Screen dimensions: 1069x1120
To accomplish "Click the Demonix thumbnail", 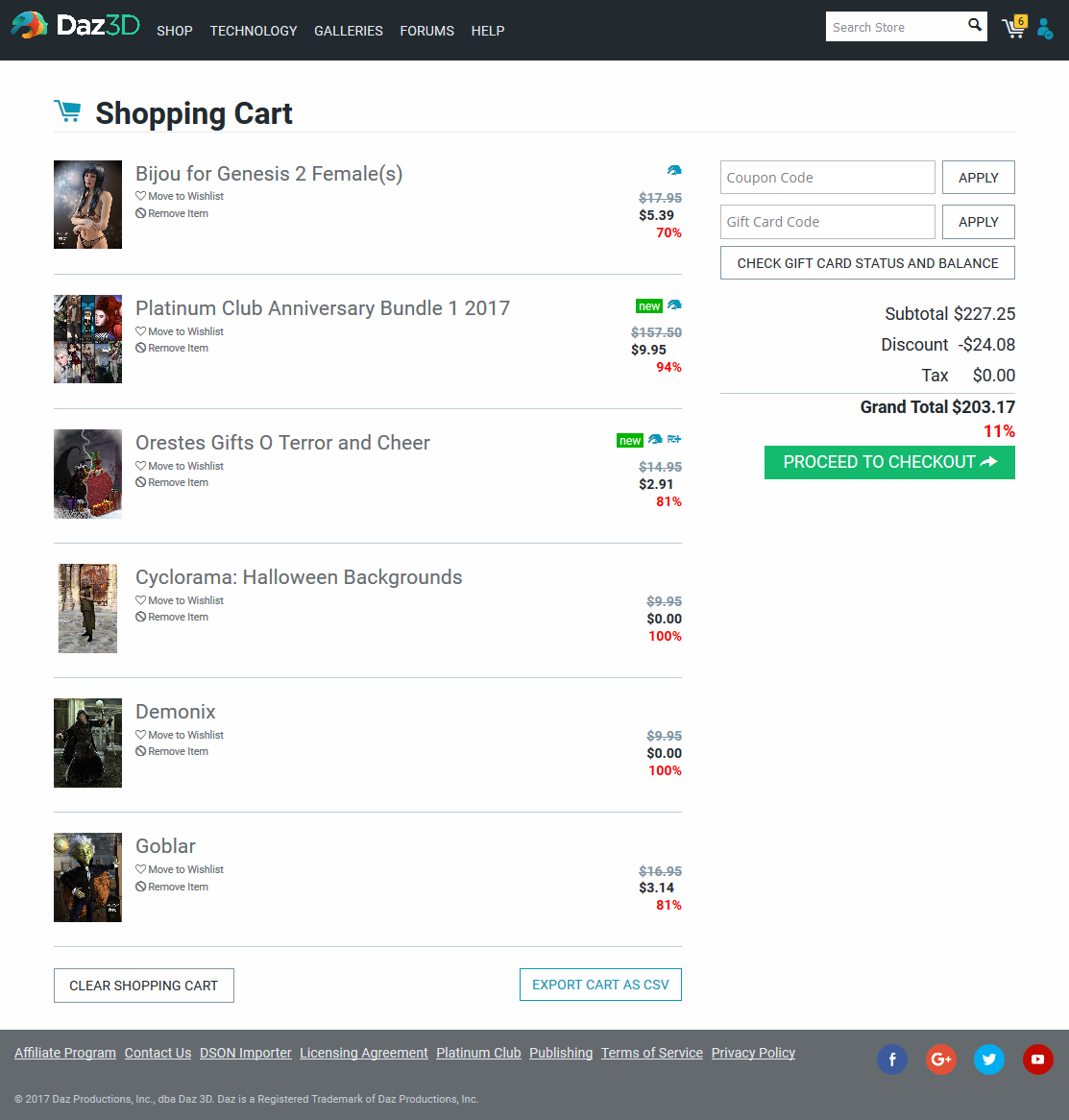I will point(87,743).
